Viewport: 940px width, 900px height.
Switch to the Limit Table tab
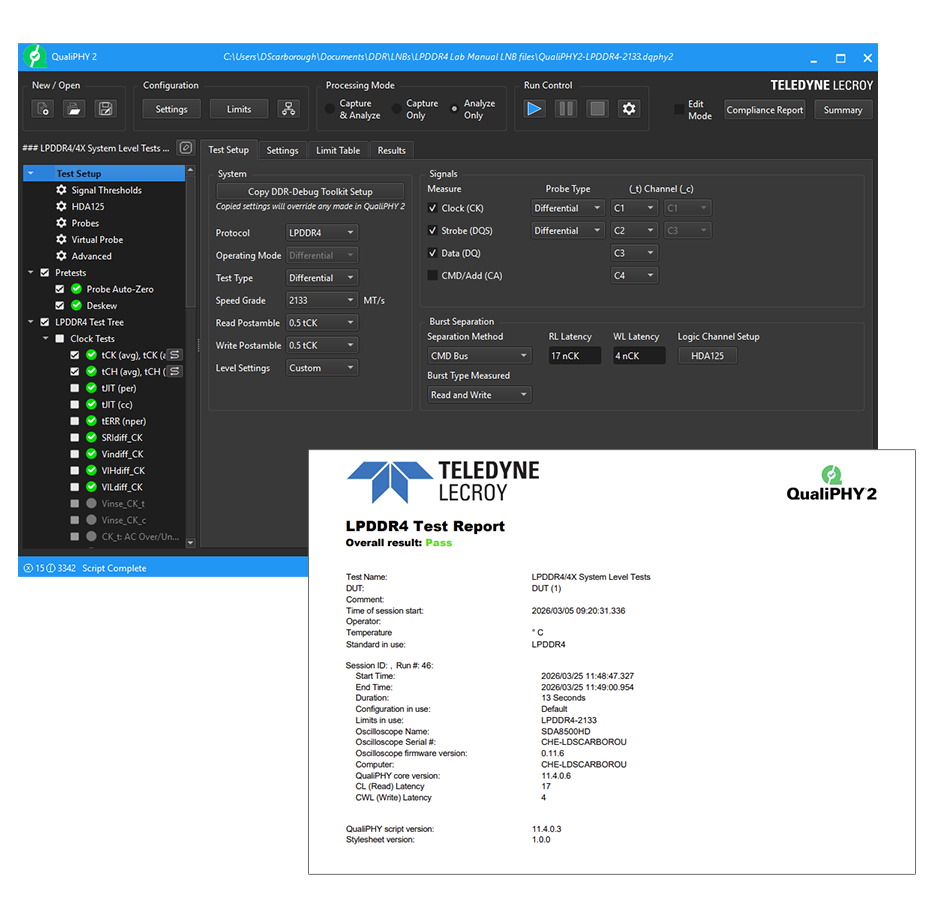coord(337,151)
